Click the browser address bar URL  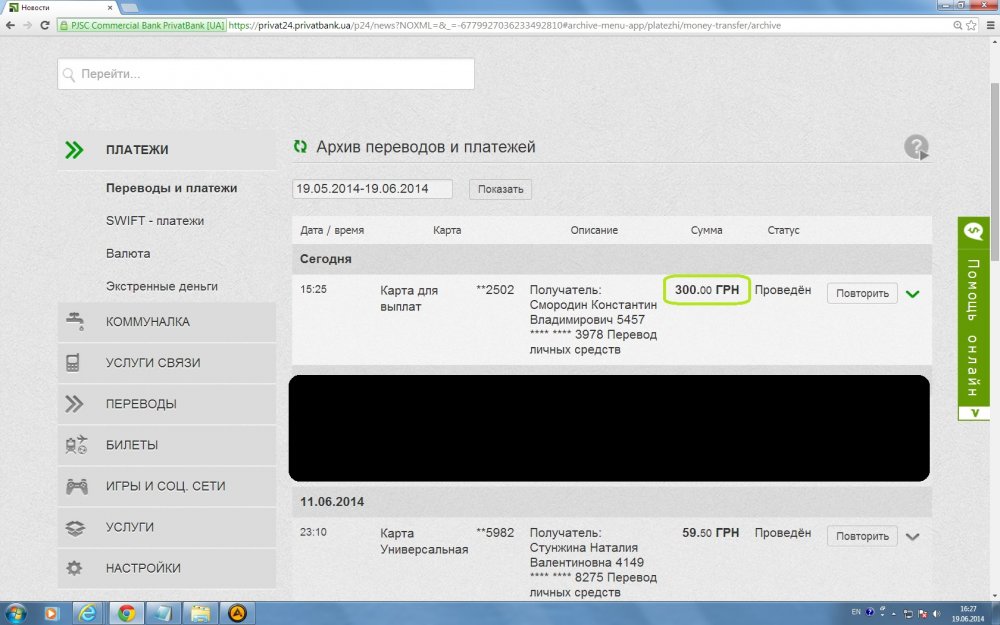tap(504, 26)
